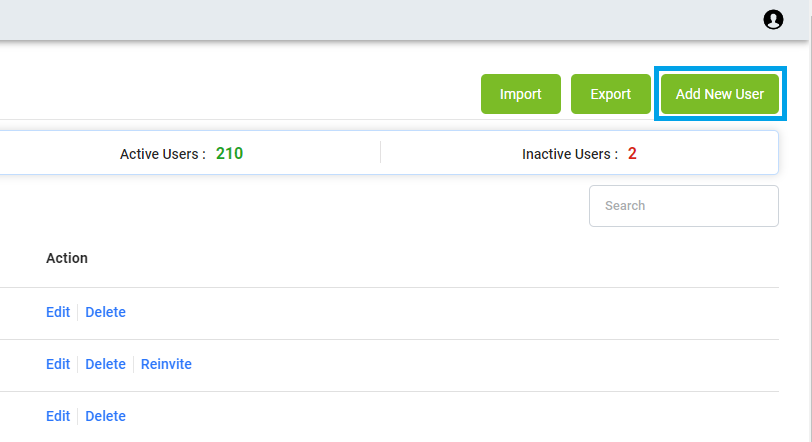Screen dimensions: 812x442
Task: Click Edit in the third user row
Action: click(x=58, y=416)
